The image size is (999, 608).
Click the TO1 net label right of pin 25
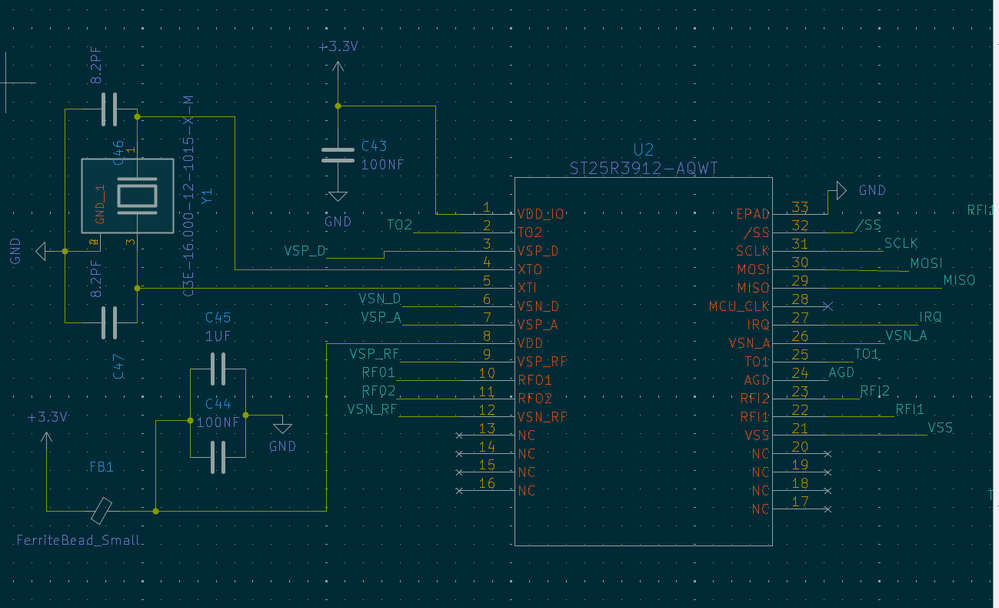pyautogui.click(x=866, y=354)
